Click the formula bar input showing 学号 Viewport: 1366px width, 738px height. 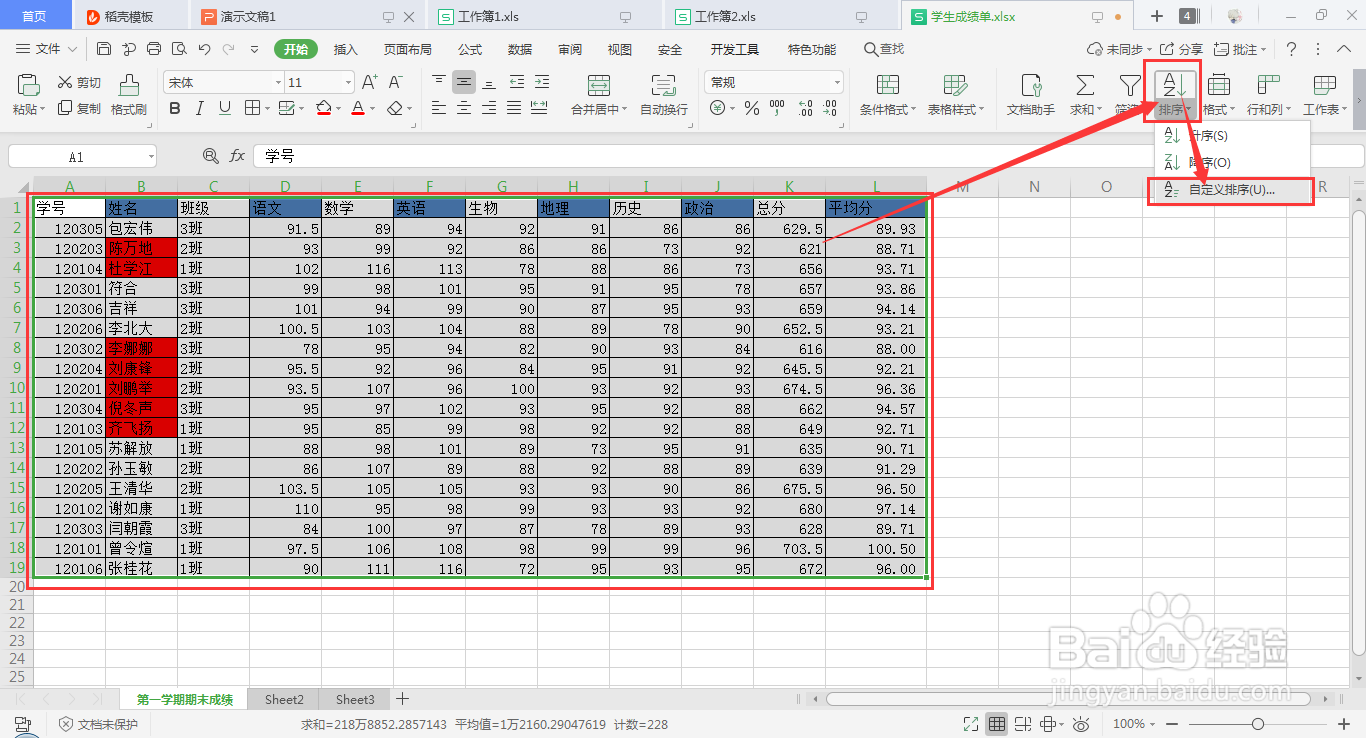(x=808, y=157)
